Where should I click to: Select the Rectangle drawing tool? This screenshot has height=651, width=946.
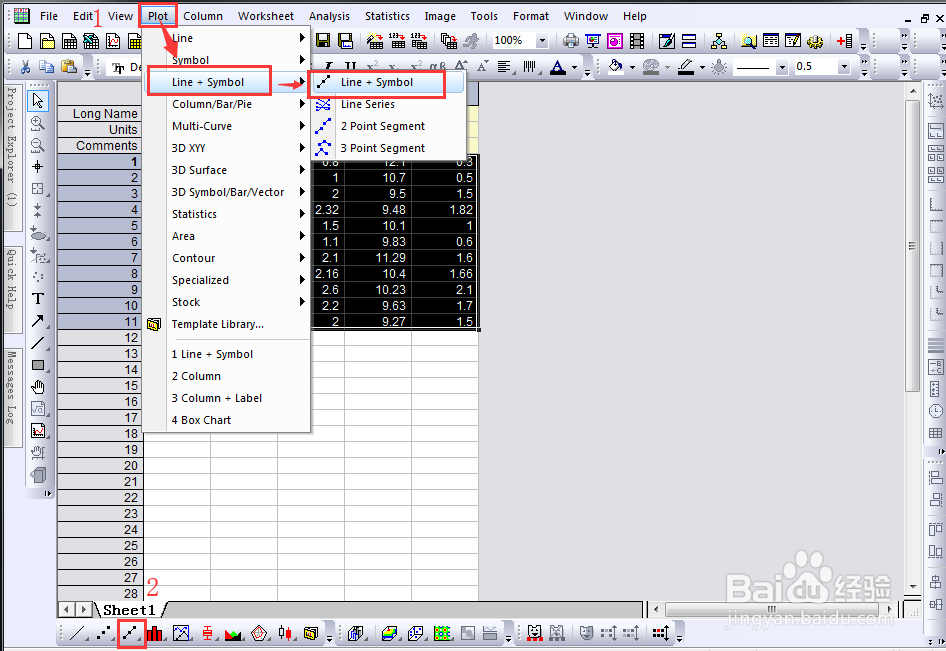(37, 365)
